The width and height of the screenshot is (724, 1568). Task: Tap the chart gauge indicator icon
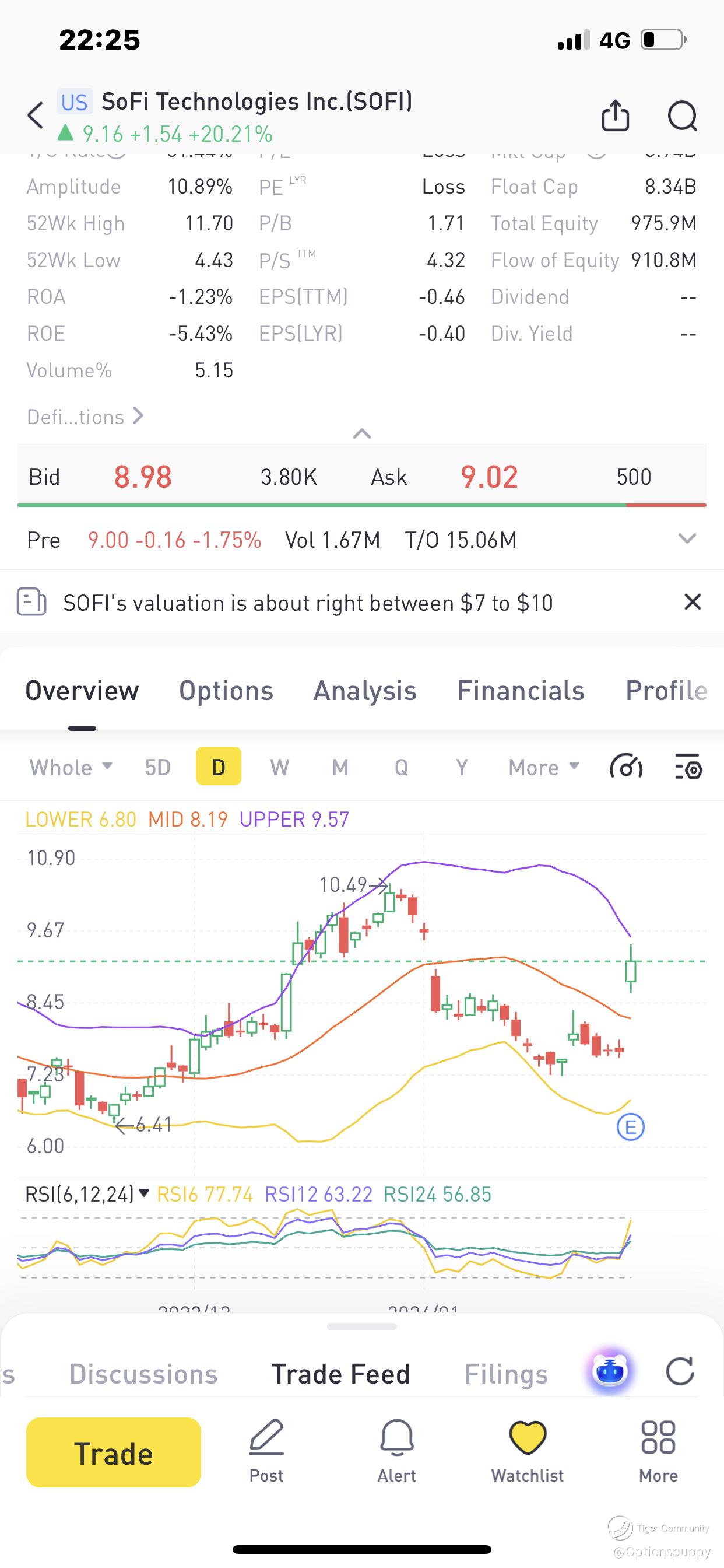pyautogui.click(x=626, y=766)
